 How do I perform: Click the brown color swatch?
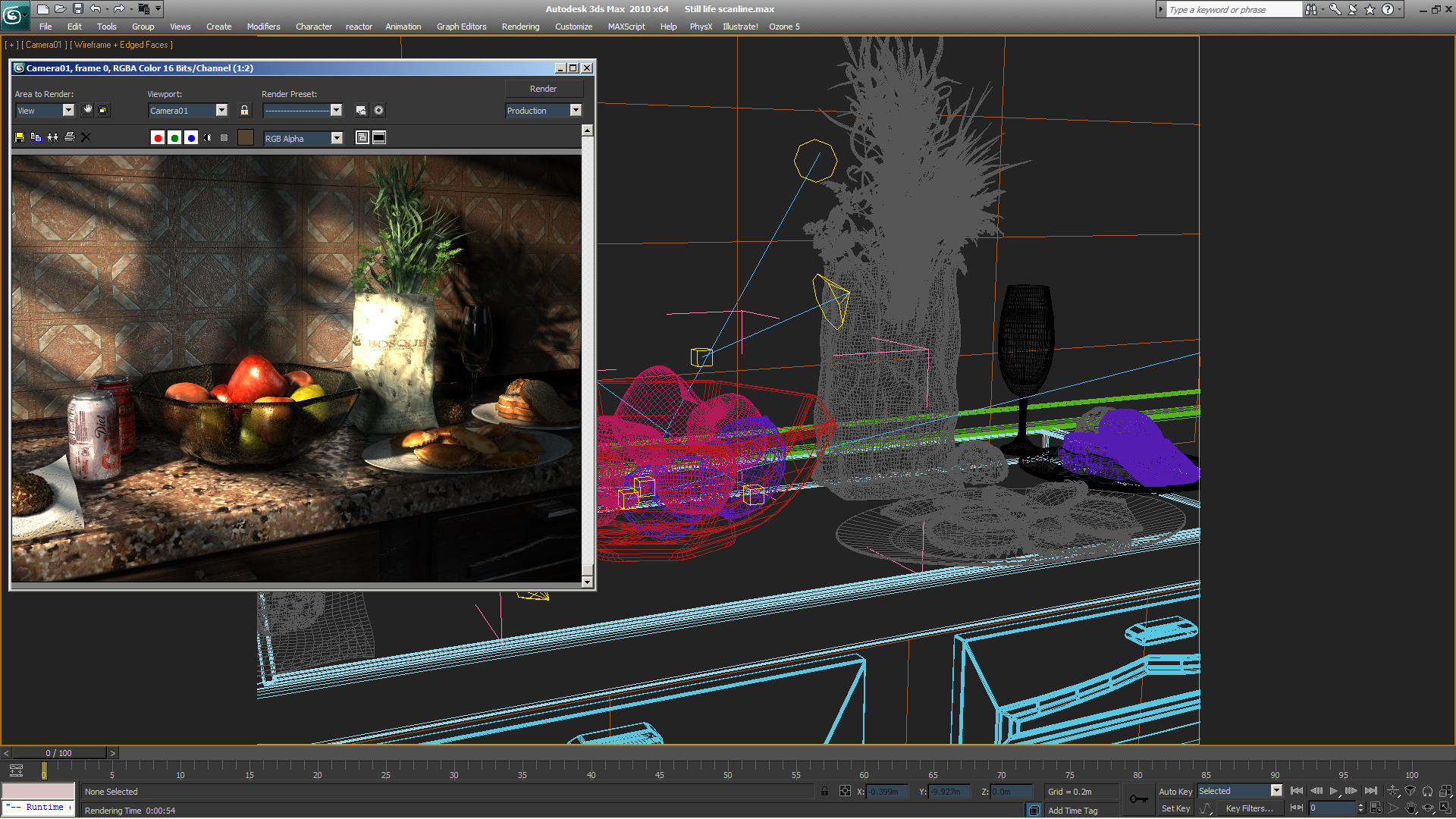pyautogui.click(x=245, y=138)
